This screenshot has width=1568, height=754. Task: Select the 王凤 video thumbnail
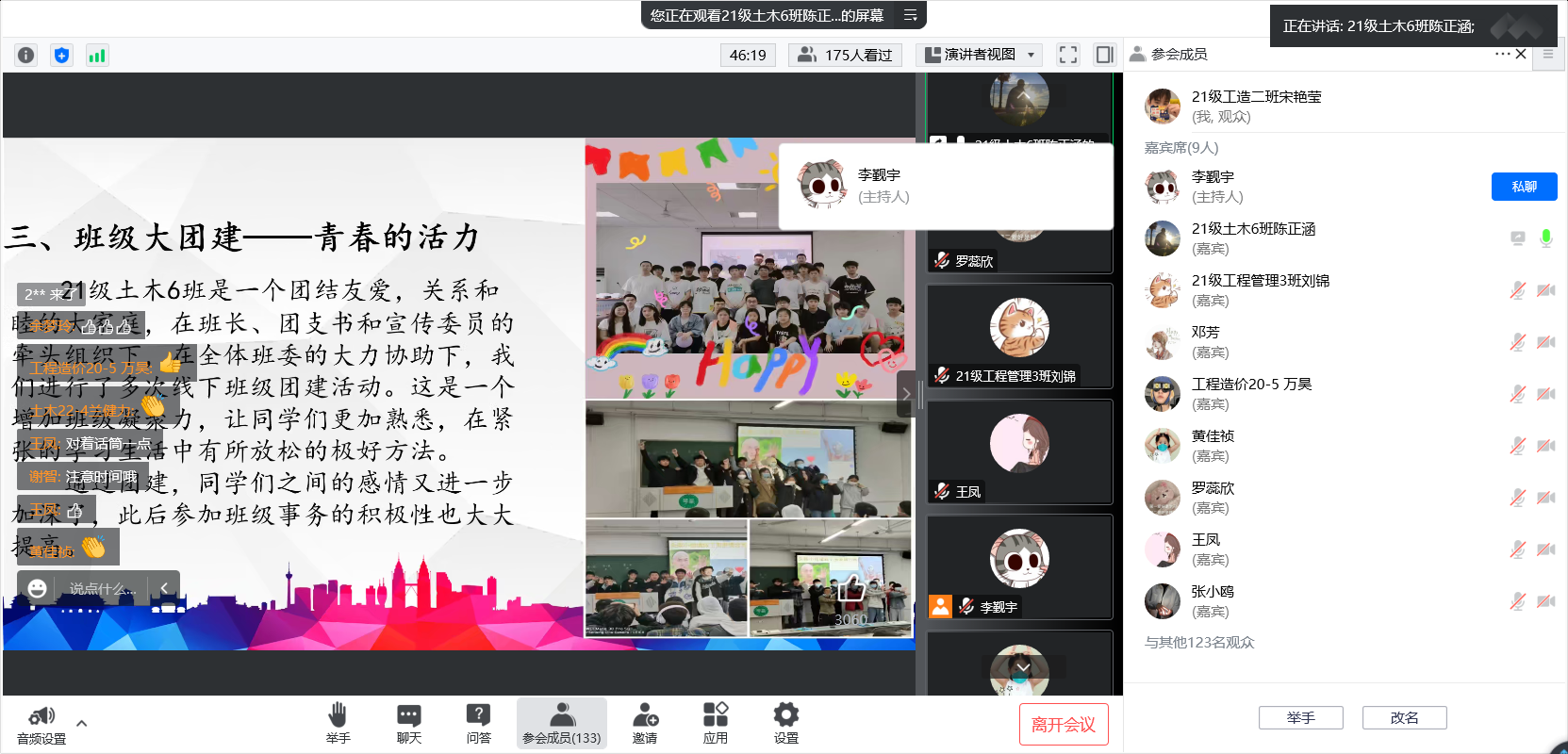click(x=1019, y=451)
